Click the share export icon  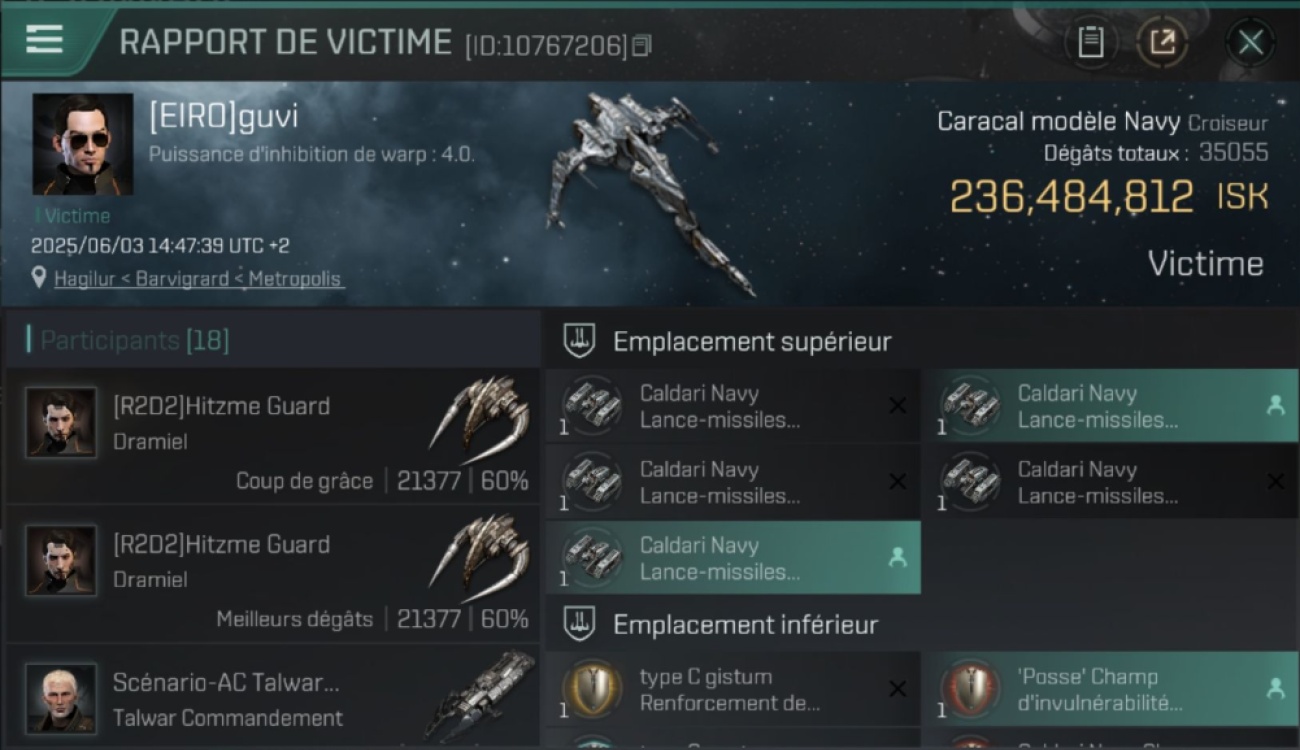pos(1162,42)
